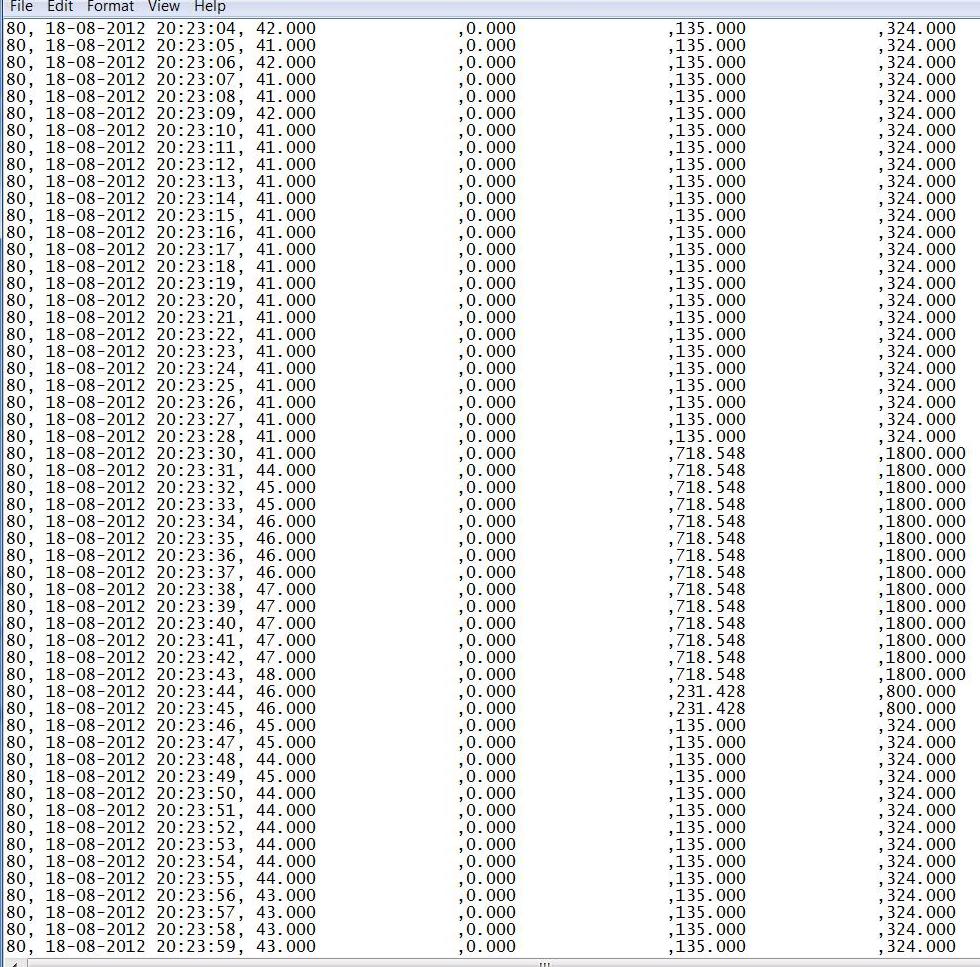Click the timestamp 20:23:37
This screenshot has width=980, height=967.
click(x=196, y=573)
